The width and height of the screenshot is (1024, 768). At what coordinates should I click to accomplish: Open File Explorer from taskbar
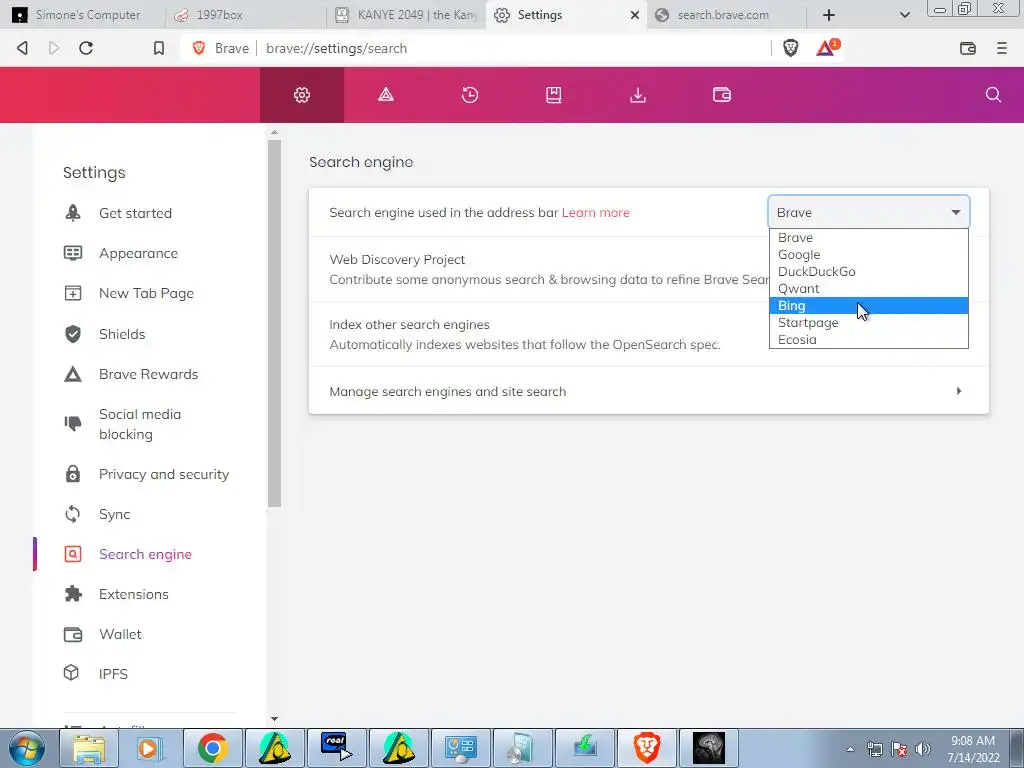click(88, 748)
